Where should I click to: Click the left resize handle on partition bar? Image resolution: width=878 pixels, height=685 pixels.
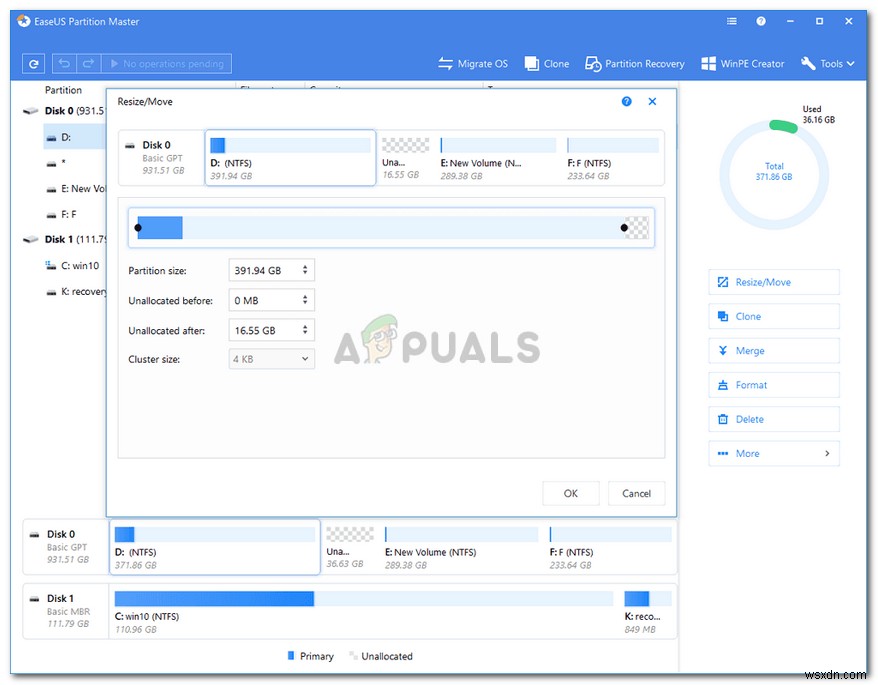coord(138,228)
